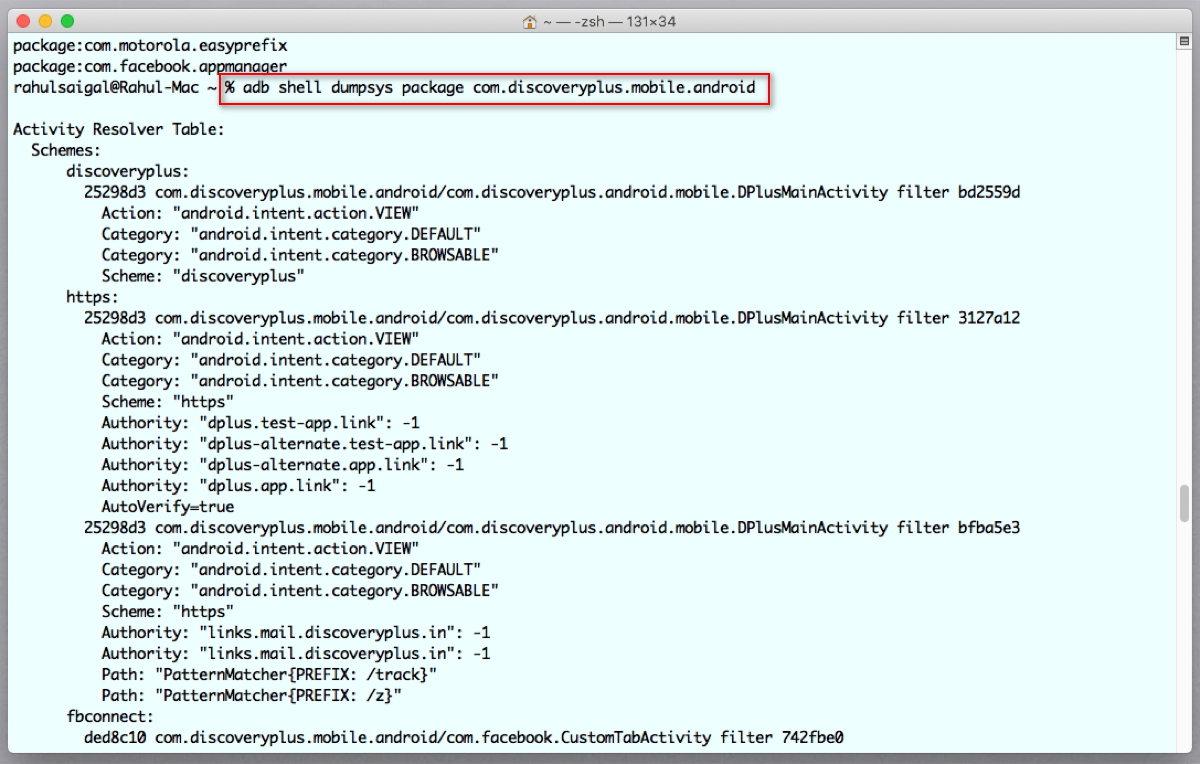Click the home folder icon in title bar
Screen dimensions: 1200x764
point(531,21)
